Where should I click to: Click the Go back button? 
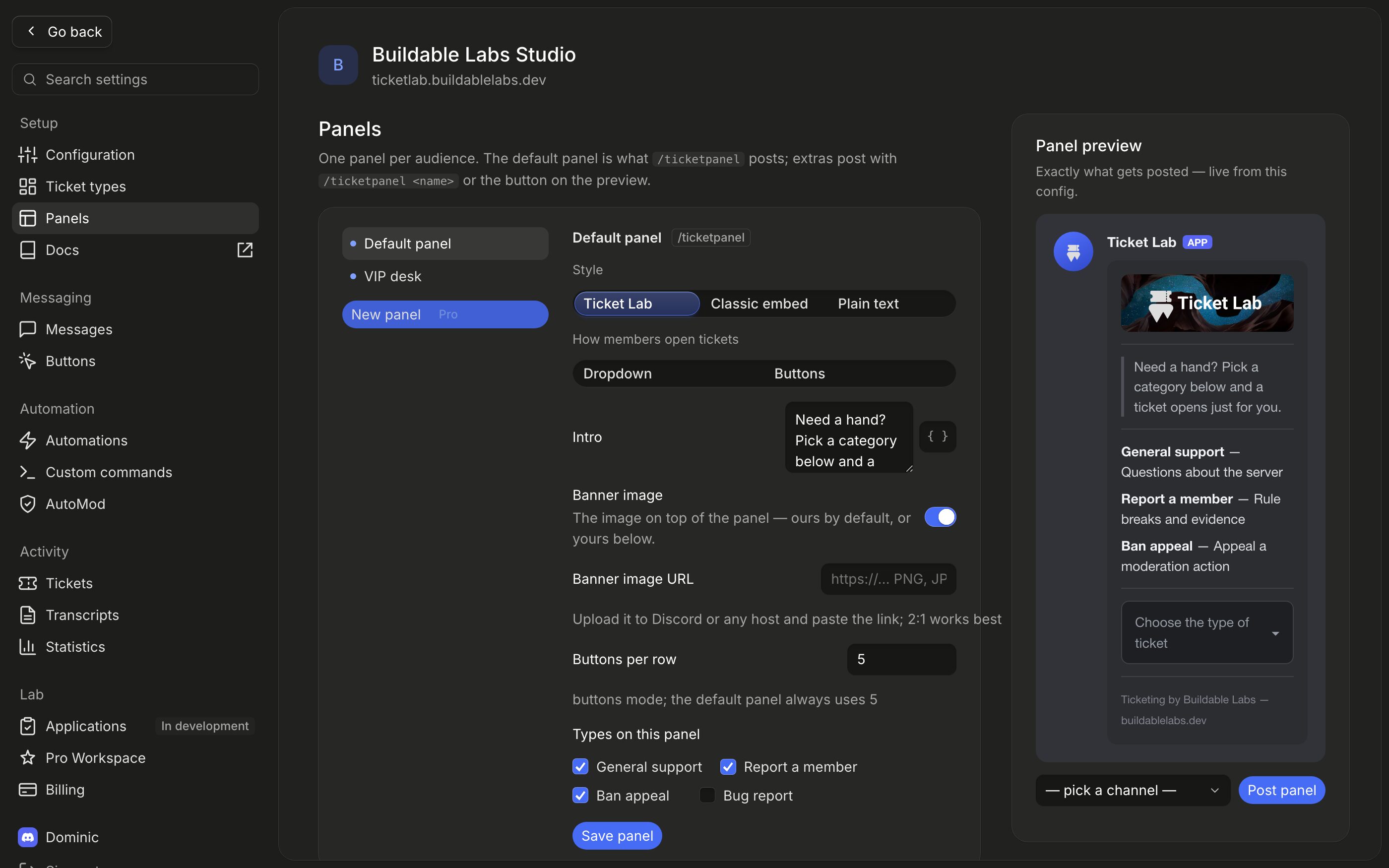click(62, 32)
